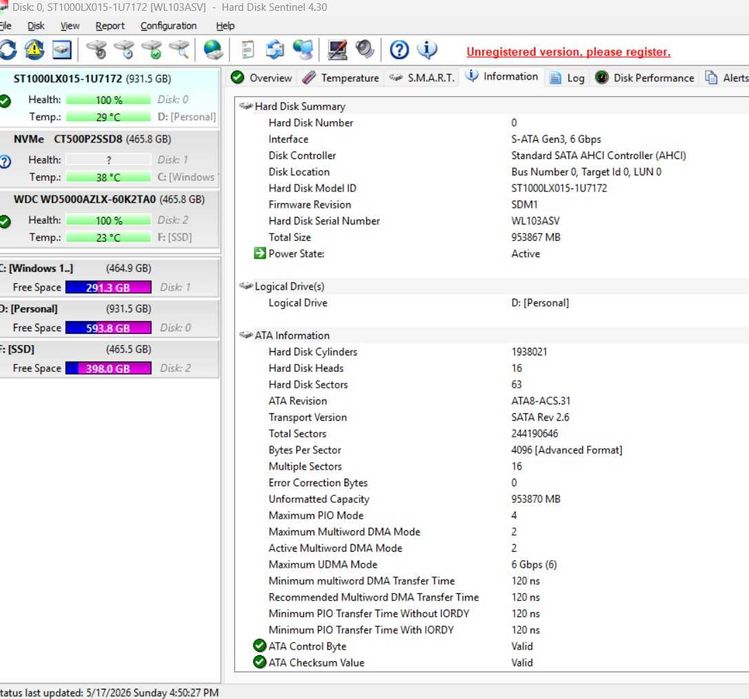Click the 593.8 GB free space bar
The height and width of the screenshot is (699, 749).
pos(108,328)
